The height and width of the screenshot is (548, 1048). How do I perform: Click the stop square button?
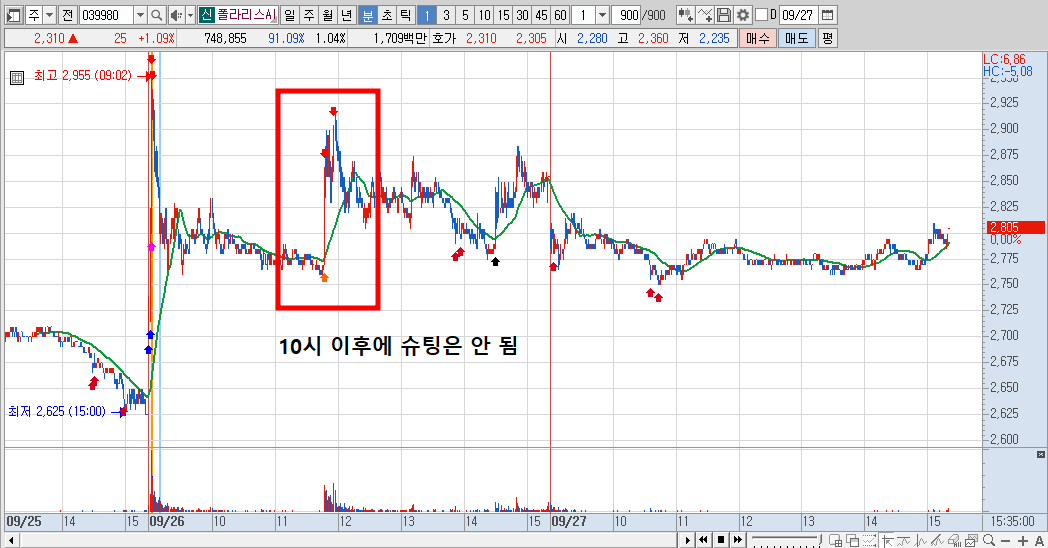coord(720,540)
